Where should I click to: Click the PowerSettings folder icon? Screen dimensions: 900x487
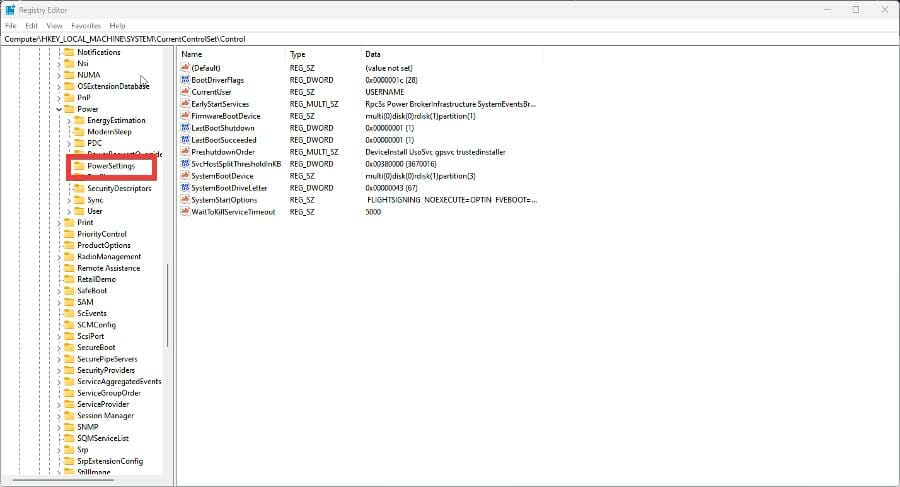coord(79,166)
